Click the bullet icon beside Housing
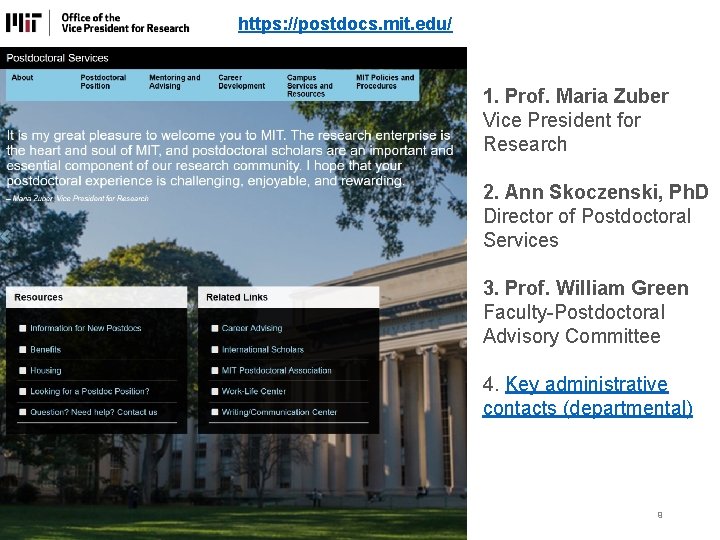 pos(22,371)
